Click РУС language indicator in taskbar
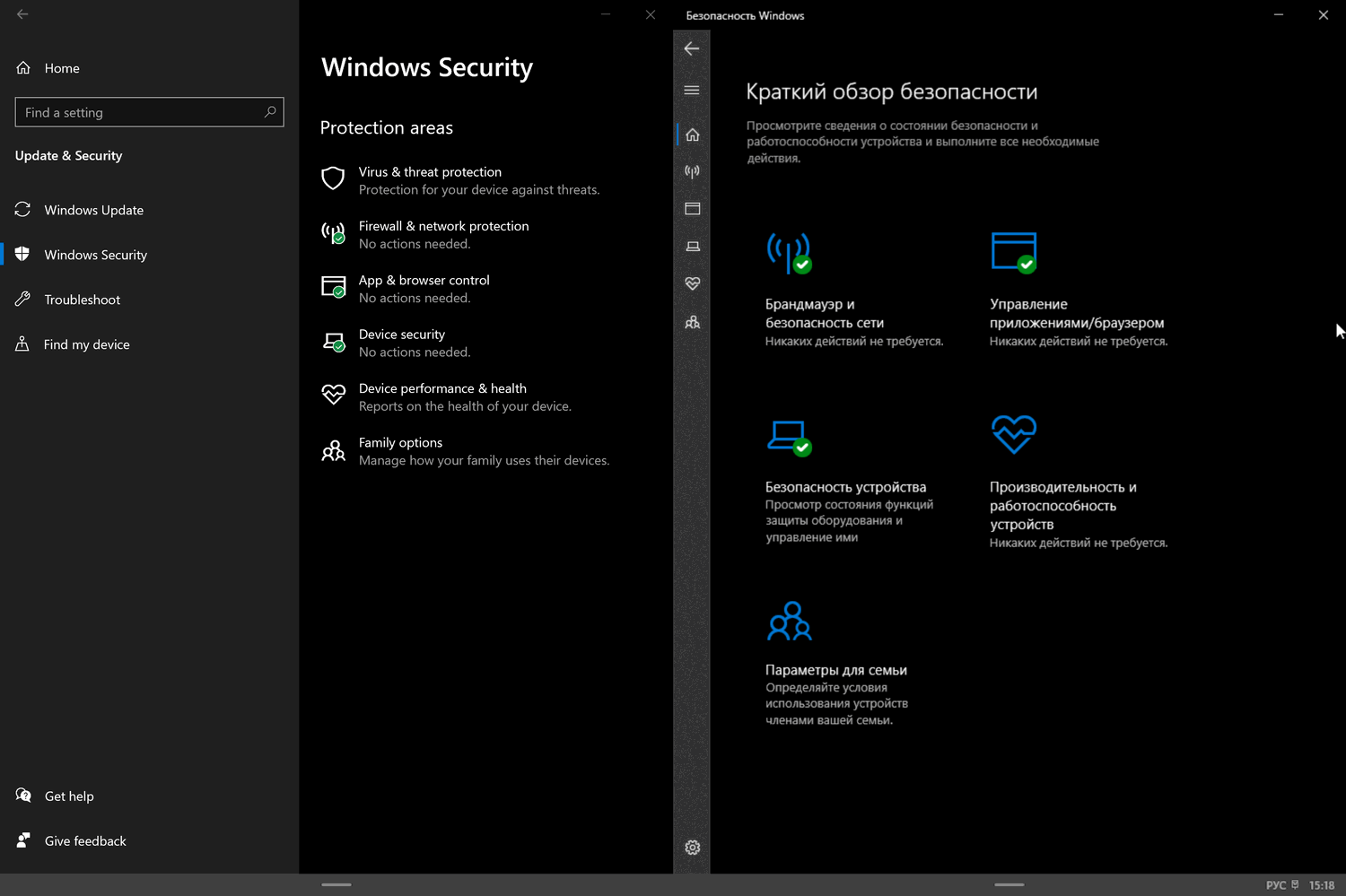Image resolution: width=1346 pixels, height=896 pixels. click(x=1275, y=885)
